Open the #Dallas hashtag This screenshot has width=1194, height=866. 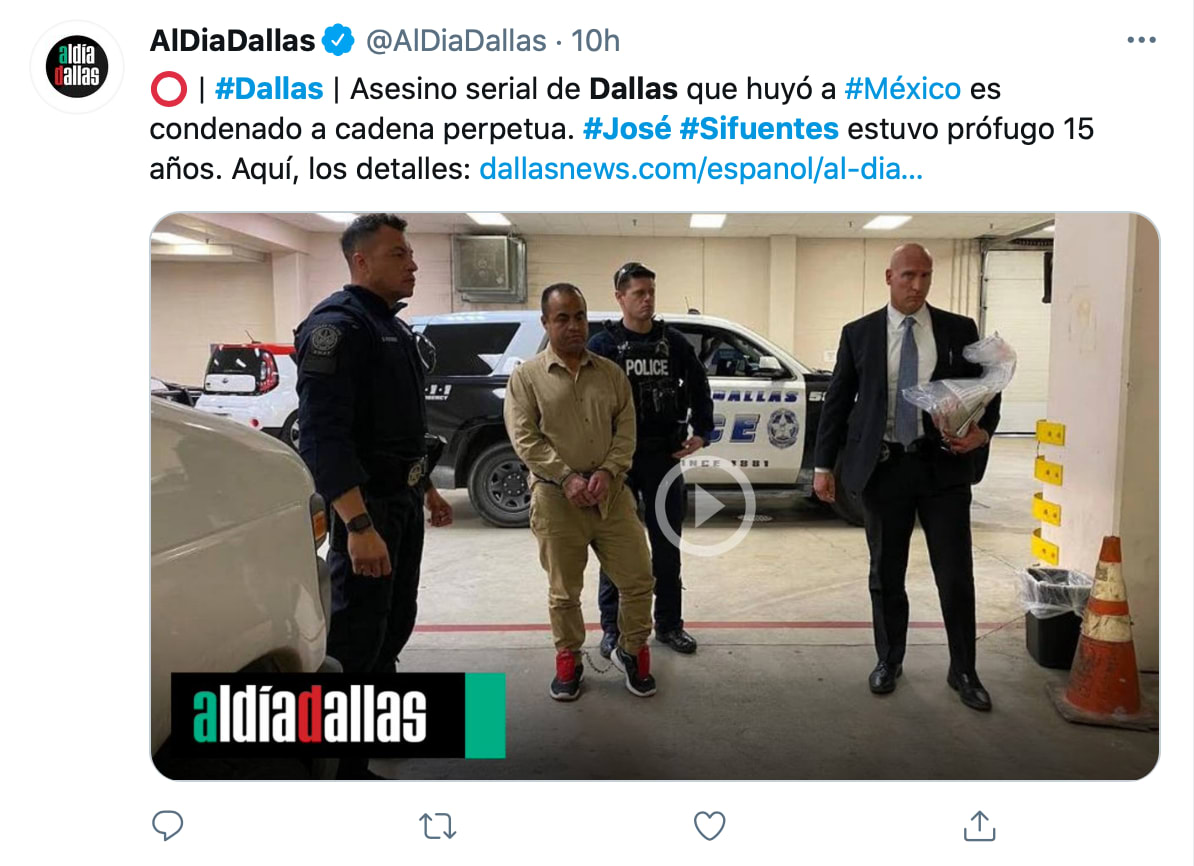(x=269, y=89)
